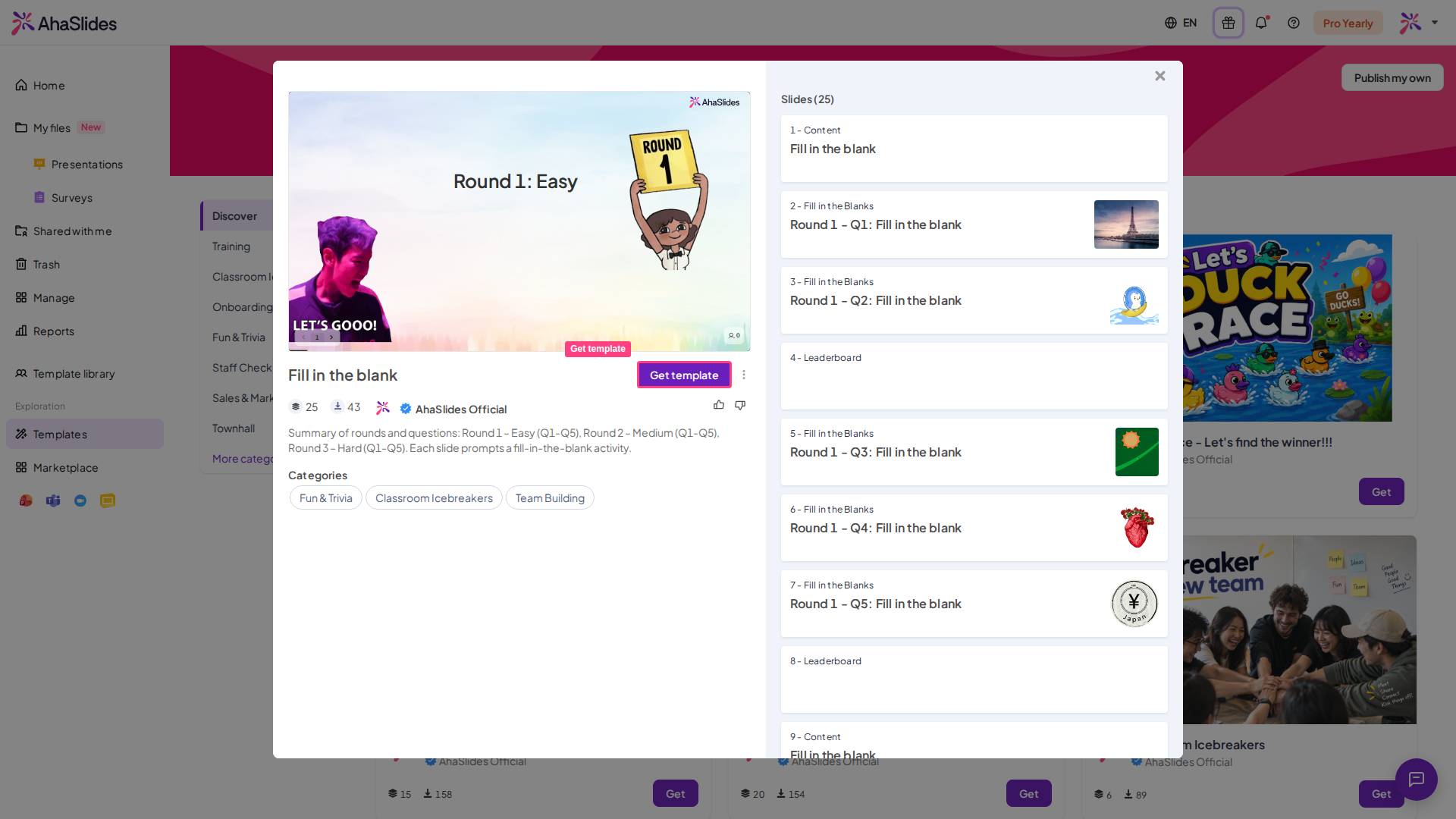
Task: Open slide 4 Leaderboard item
Action: click(974, 376)
